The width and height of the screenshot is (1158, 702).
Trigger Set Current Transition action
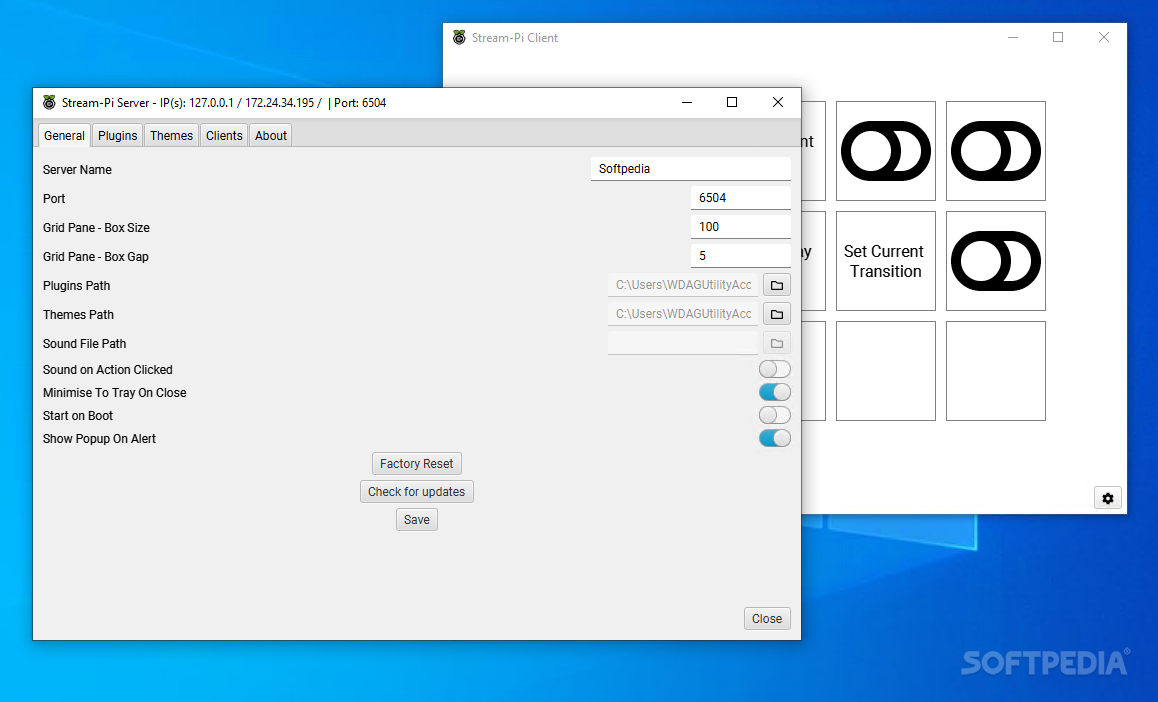[885, 261]
